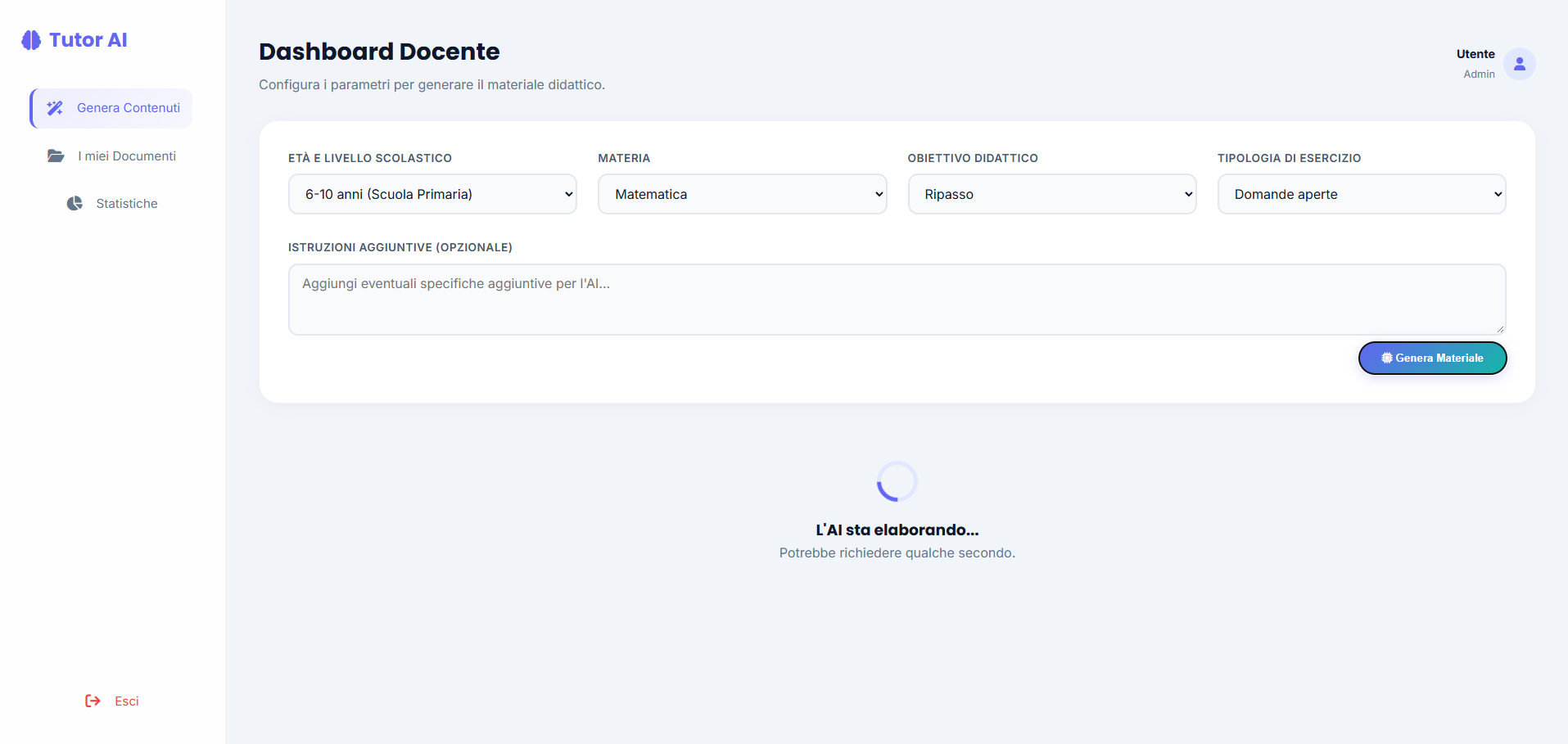
Task: Click the ISTRUZIONI AGGIUNTIVE (OPZIONALE) label
Action: click(x=400, y=247)
